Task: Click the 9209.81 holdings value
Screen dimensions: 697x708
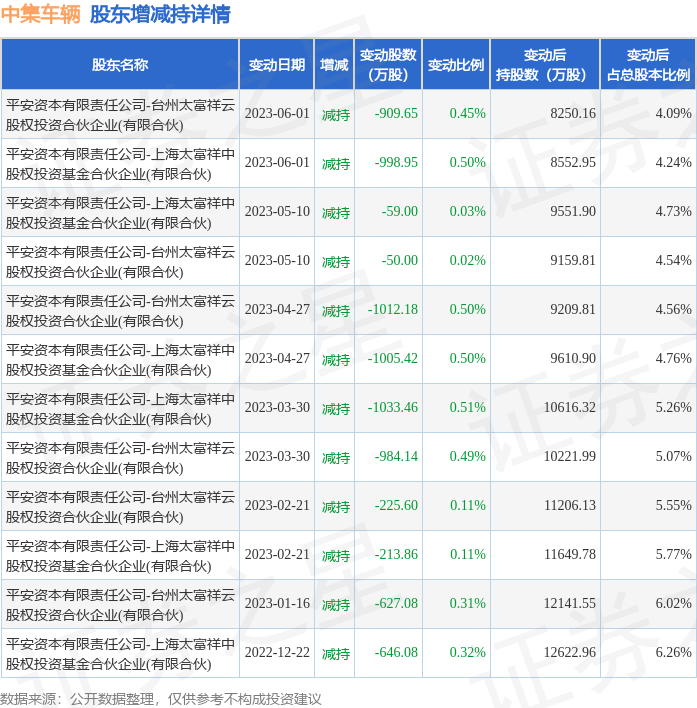Action: [573, 309]
